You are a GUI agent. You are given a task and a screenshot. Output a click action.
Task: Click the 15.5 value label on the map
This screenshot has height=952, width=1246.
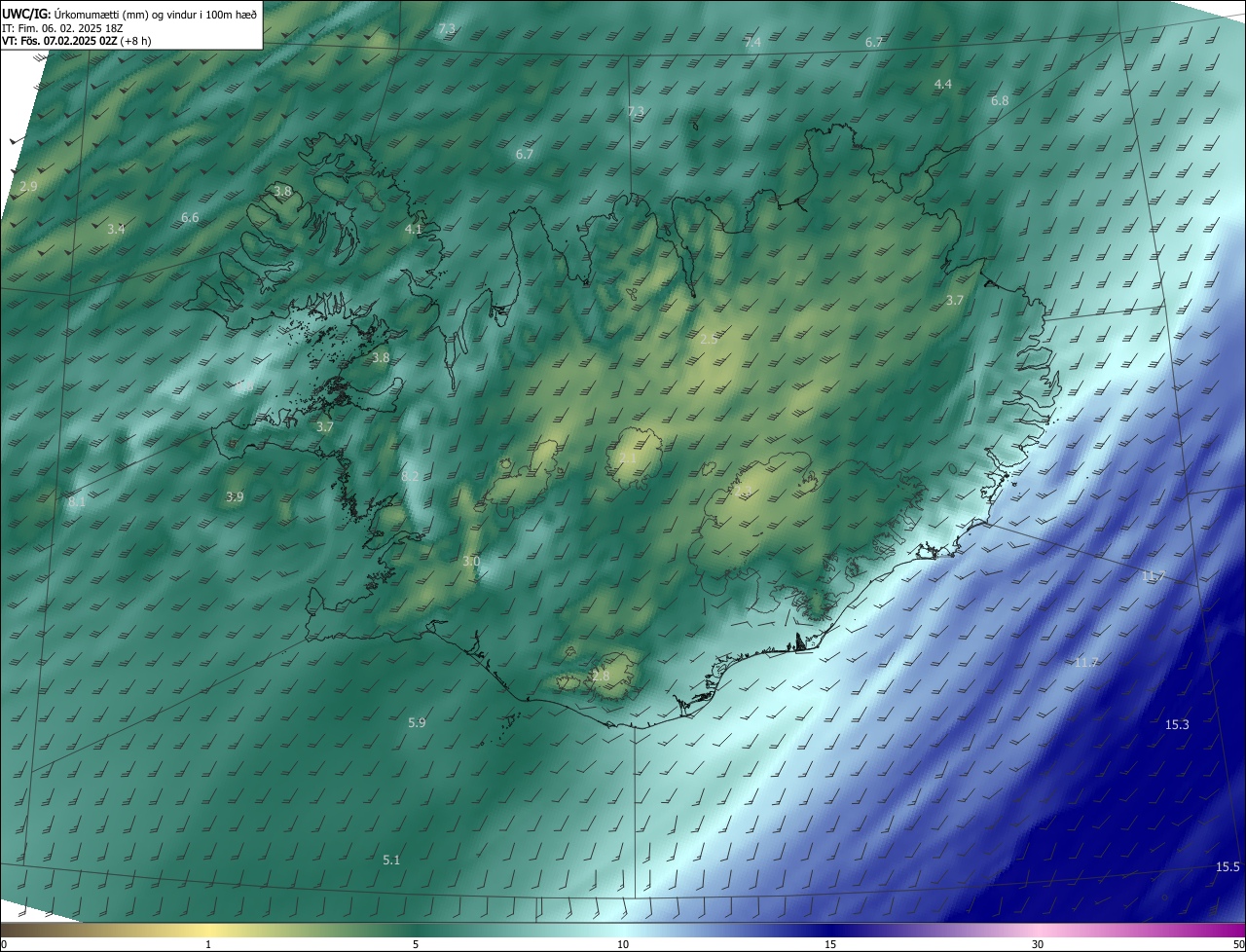click(1228, 867)
